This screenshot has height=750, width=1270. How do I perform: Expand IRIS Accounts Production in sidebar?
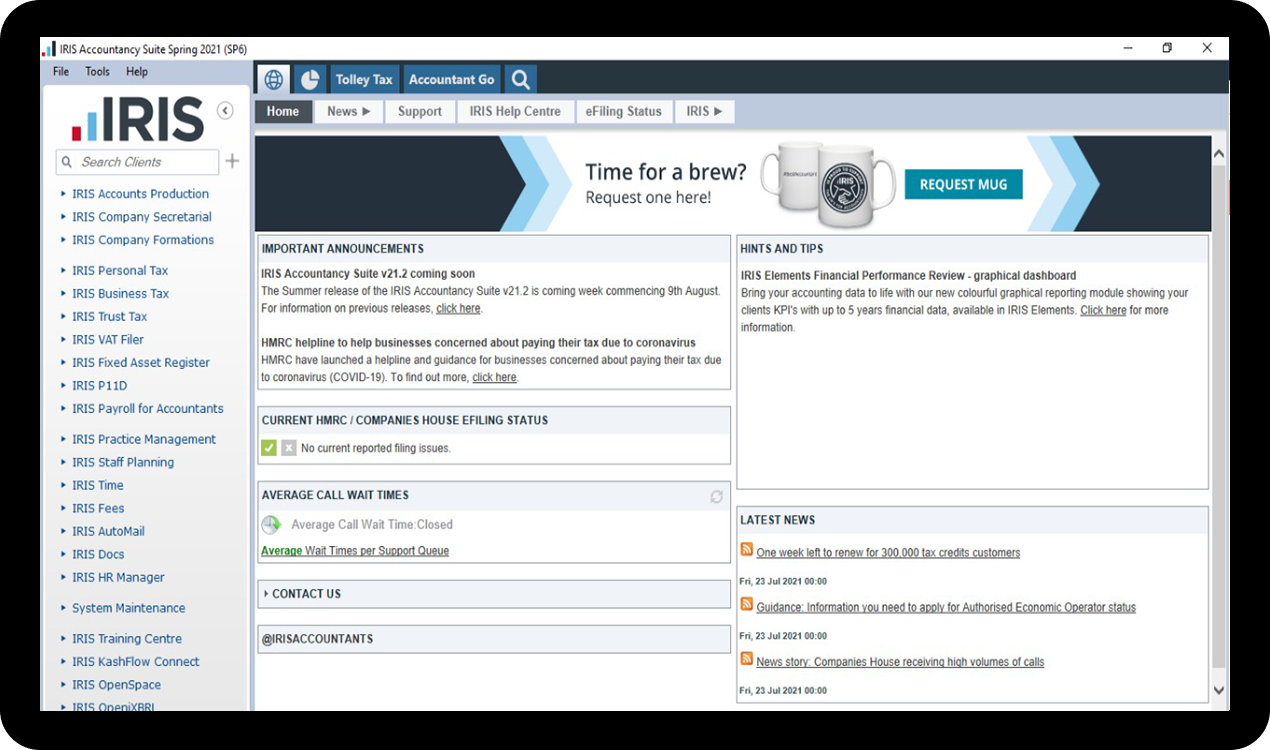click(140, 194)
